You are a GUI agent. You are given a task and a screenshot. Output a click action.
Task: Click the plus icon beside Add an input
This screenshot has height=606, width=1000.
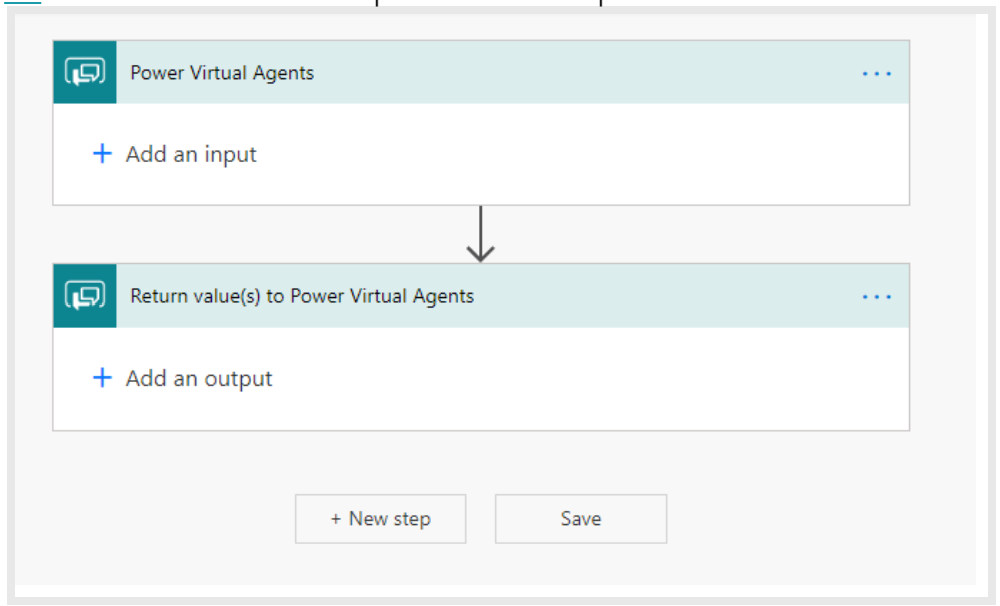(102, 154)
